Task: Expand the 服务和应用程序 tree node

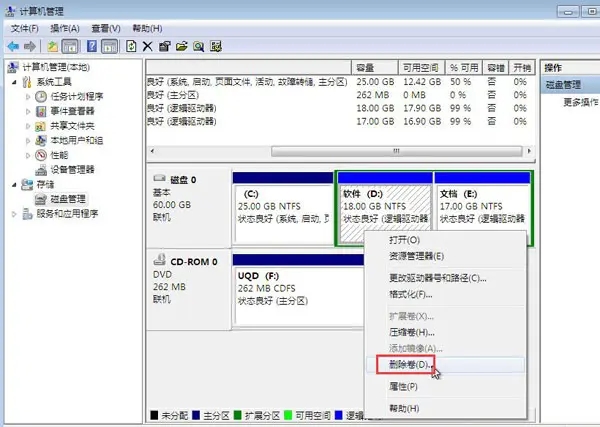Action: tap(13, 214)
